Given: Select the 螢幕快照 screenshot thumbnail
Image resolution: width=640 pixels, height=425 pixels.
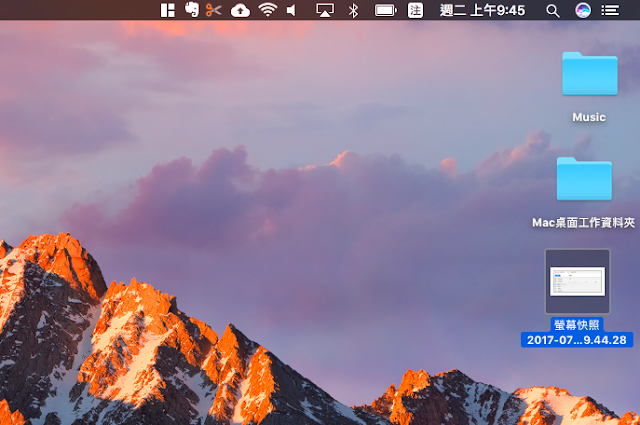Looking at the screenshot, I should [x=578, y=281].
